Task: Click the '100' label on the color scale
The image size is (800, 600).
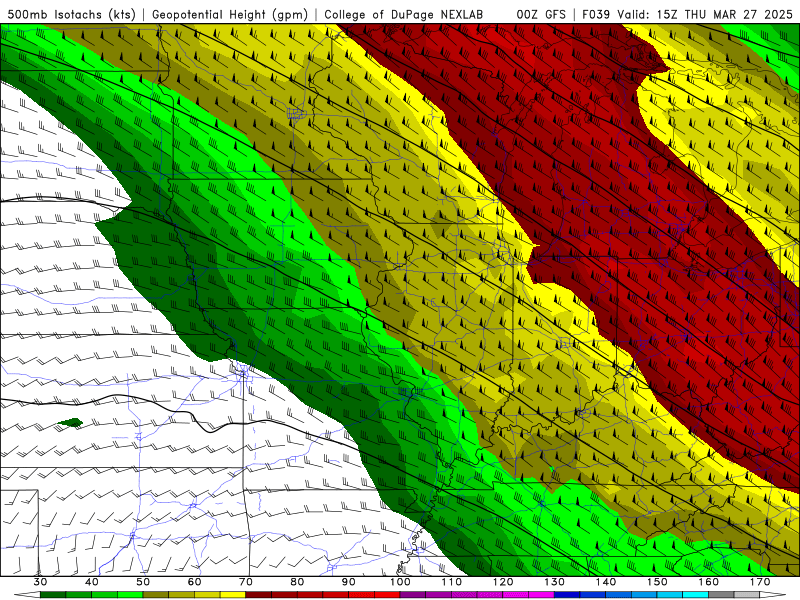Action: [400, 582]
